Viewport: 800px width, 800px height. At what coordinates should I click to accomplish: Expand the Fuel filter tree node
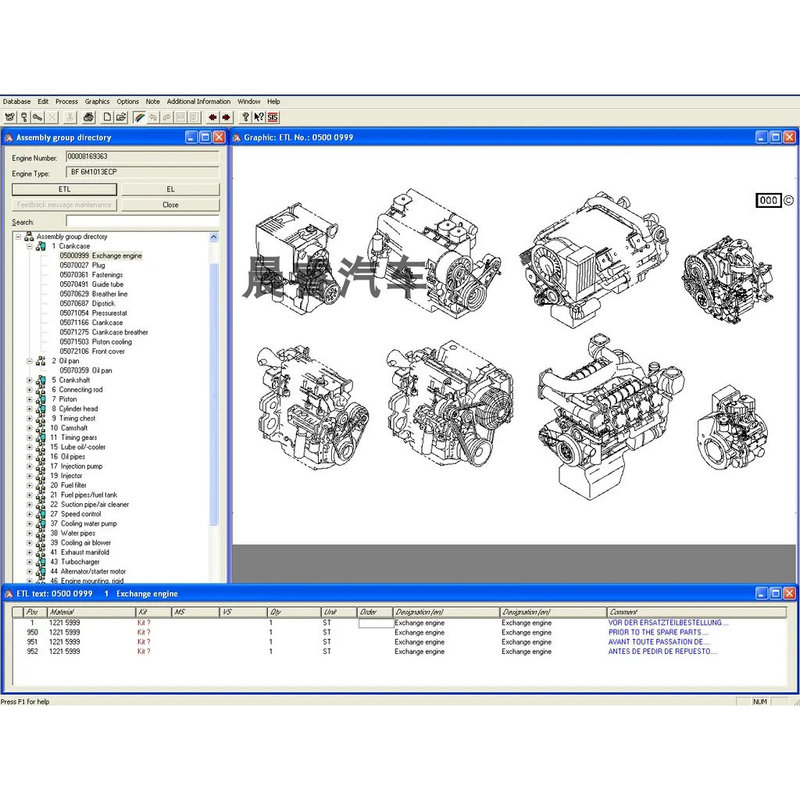pos(30,485)
